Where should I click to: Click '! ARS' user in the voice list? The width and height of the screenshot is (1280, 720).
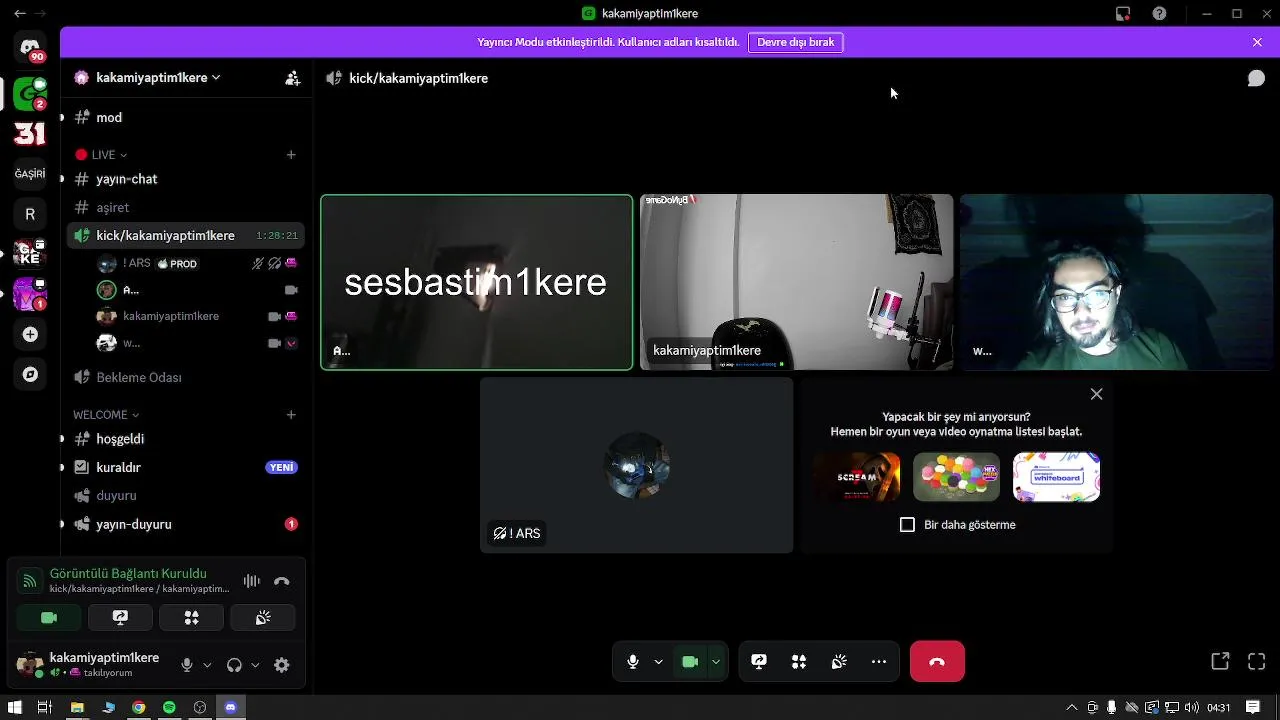point(198,264)
